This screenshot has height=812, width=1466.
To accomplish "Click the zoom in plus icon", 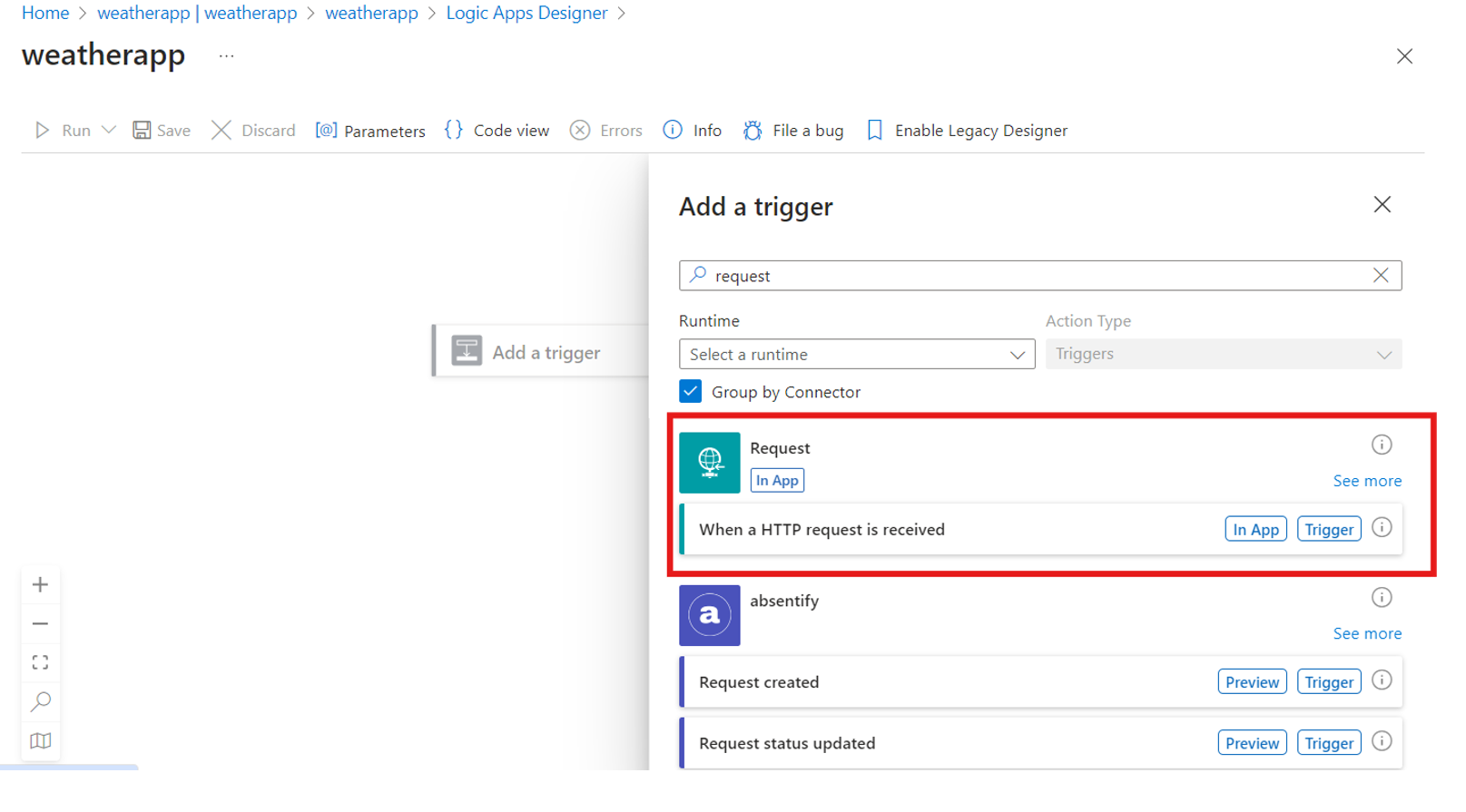I will pyautogui.click(x=40, y=585).
